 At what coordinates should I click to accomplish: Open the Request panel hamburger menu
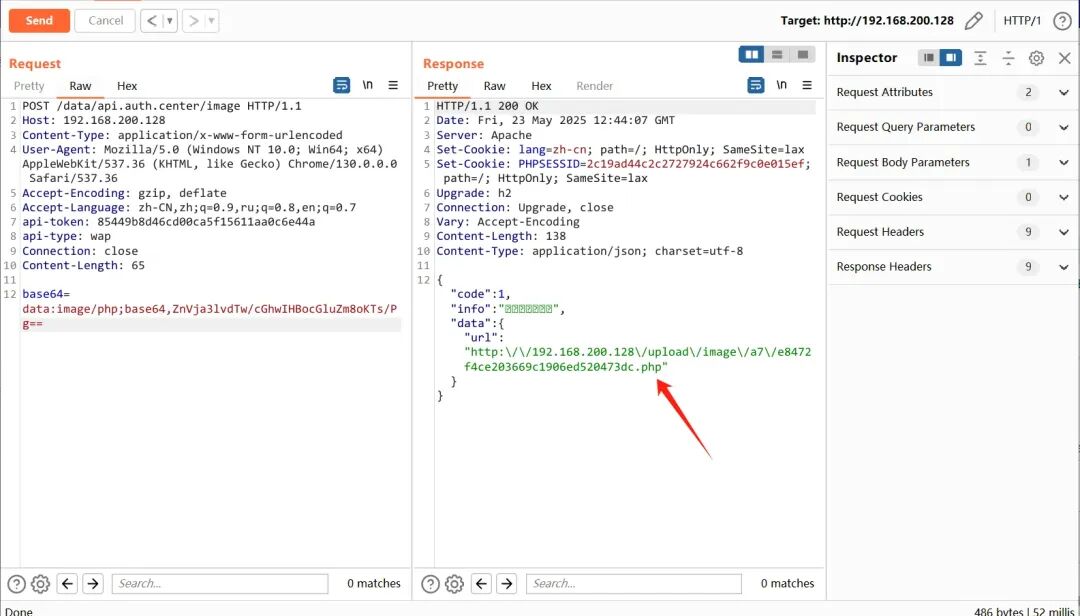pos(393,85)
